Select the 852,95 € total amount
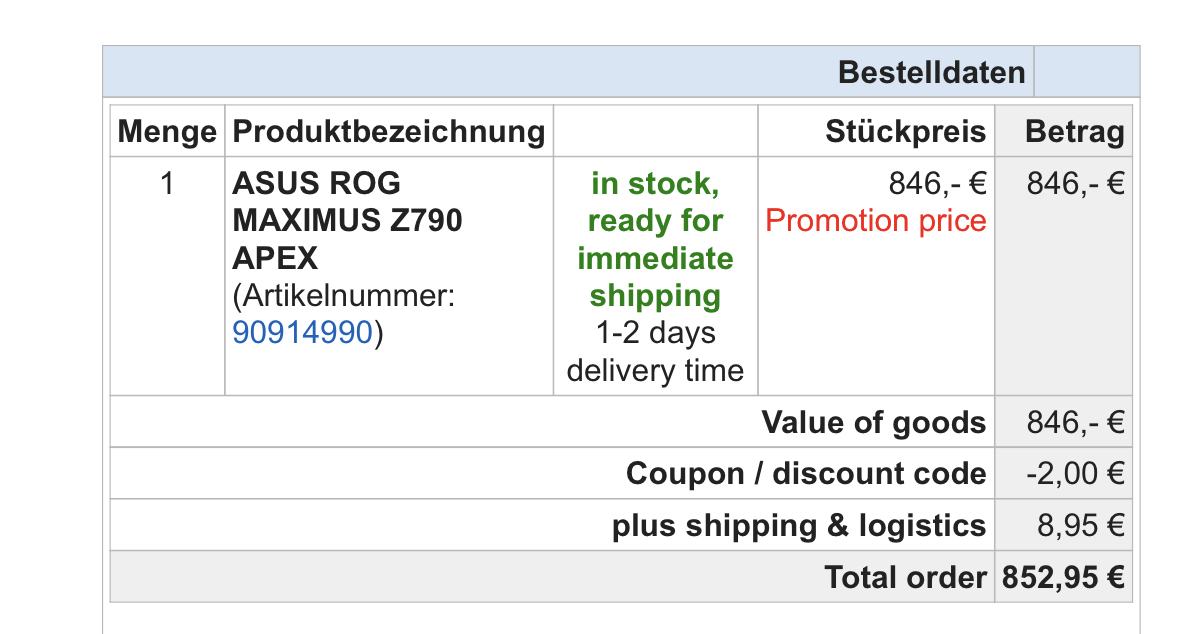Image resolution: width=1204 pixels, height=634 pixels. 1062,577
